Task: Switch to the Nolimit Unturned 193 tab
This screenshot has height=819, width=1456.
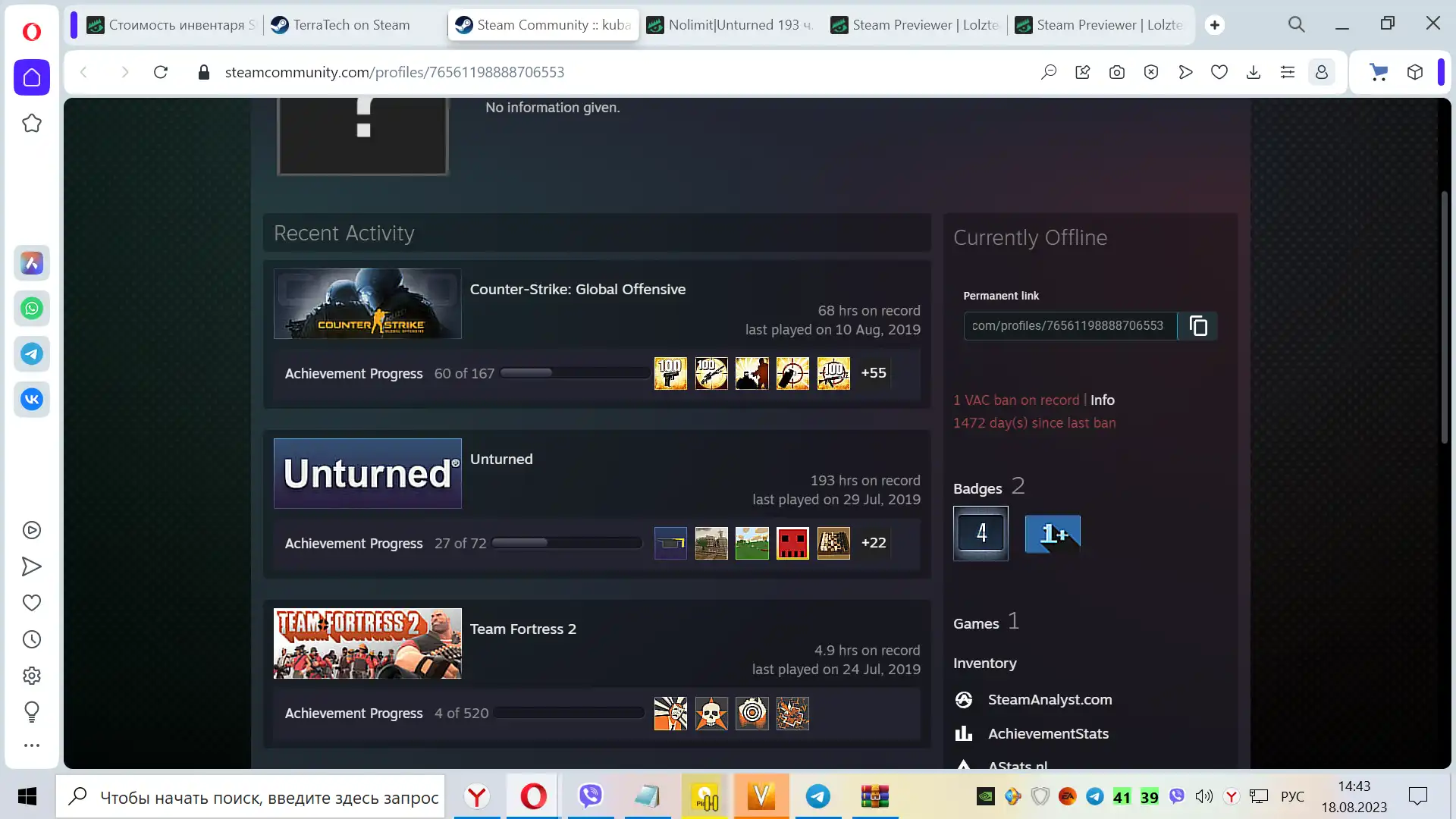Action: (x=732, y=25)
